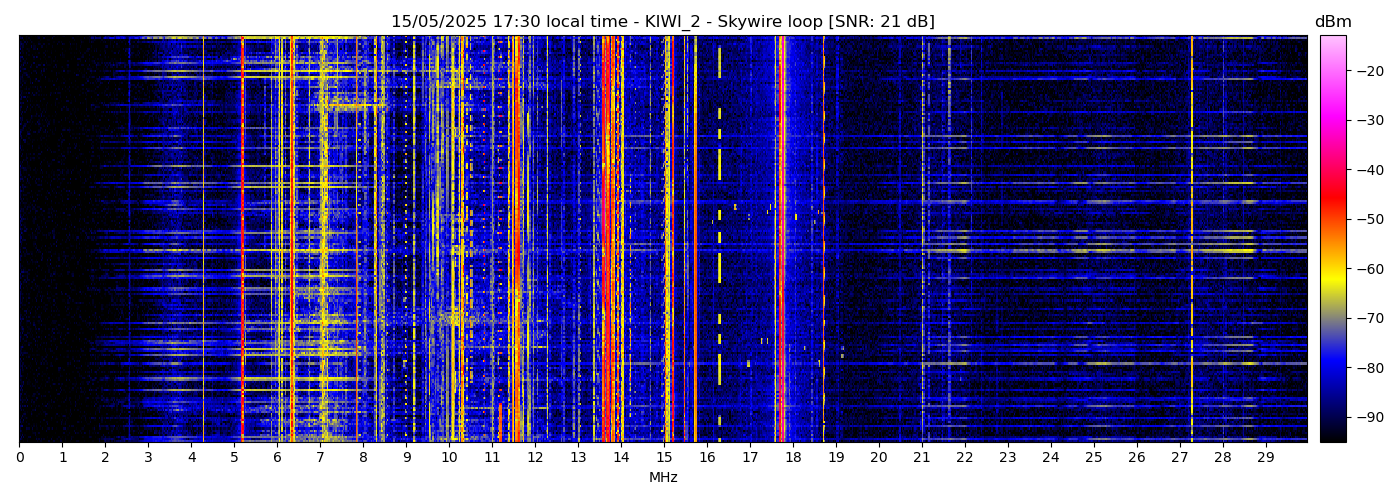
Task: Click the MHz label below the frequency axis
Action: (x=663, y=478)
